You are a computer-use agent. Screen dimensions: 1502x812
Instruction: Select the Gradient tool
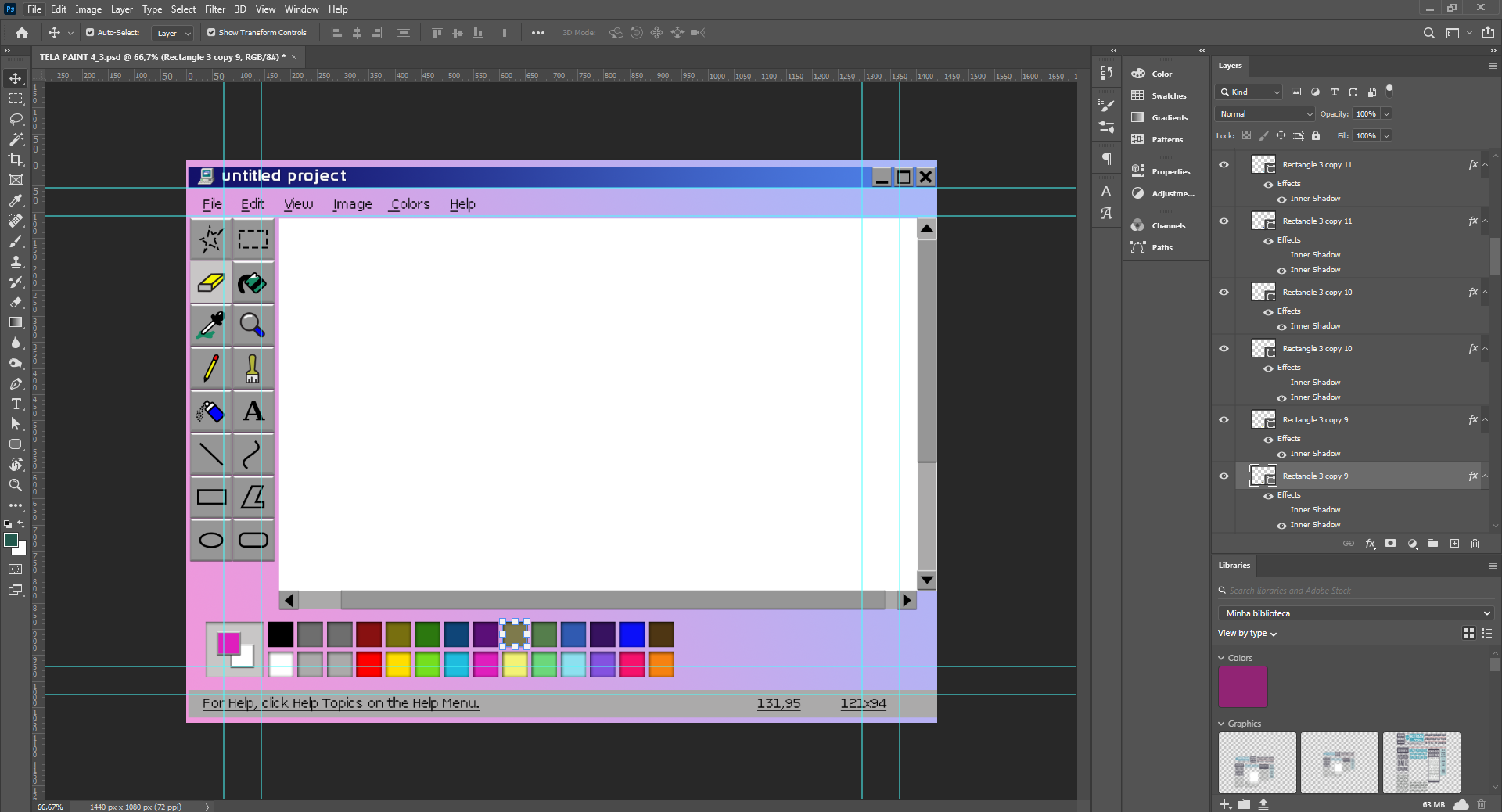click(x=16, y=322)
